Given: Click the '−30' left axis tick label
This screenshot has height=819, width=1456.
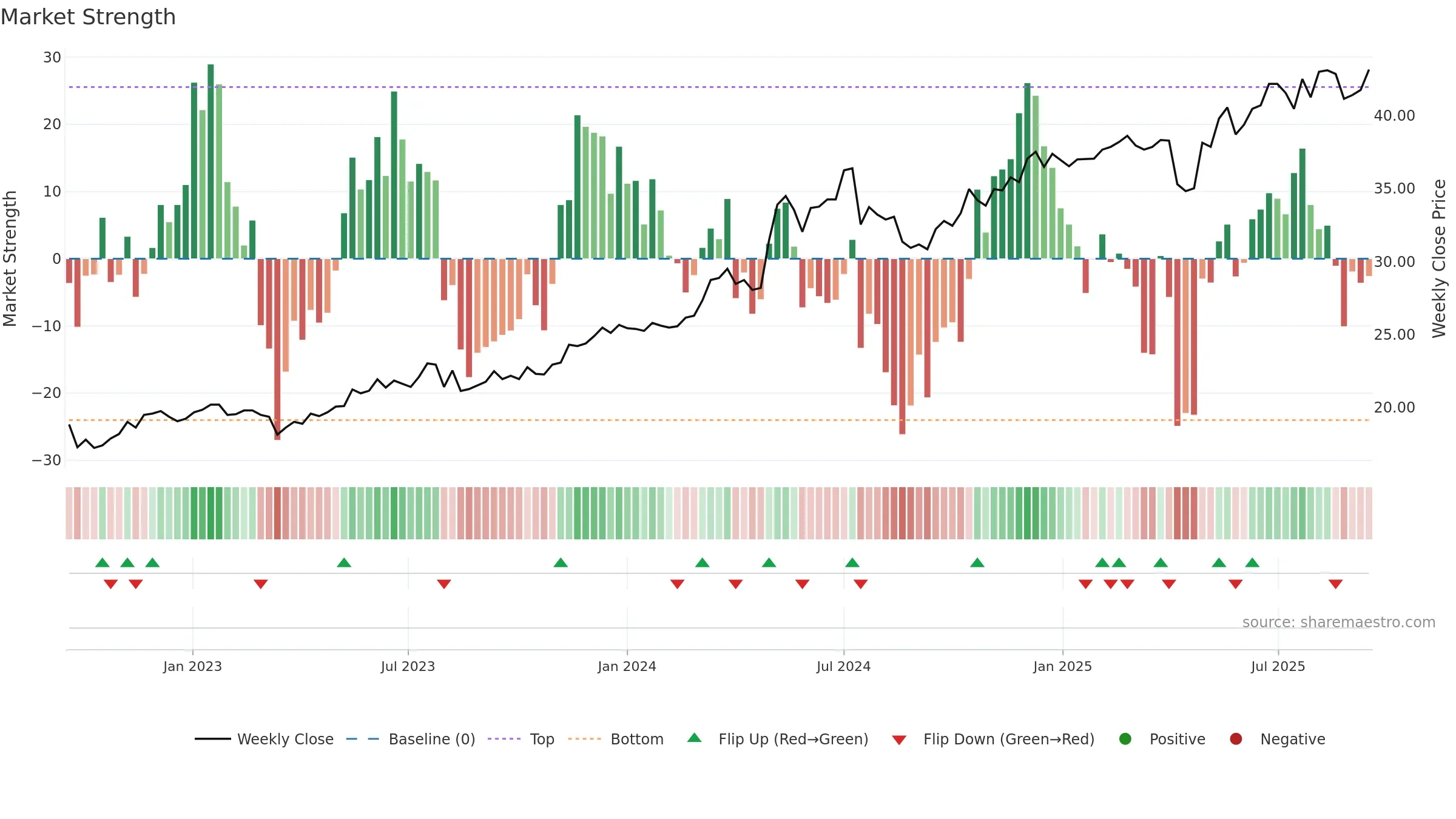Looking at the screenshot, I should pos(47,460).
